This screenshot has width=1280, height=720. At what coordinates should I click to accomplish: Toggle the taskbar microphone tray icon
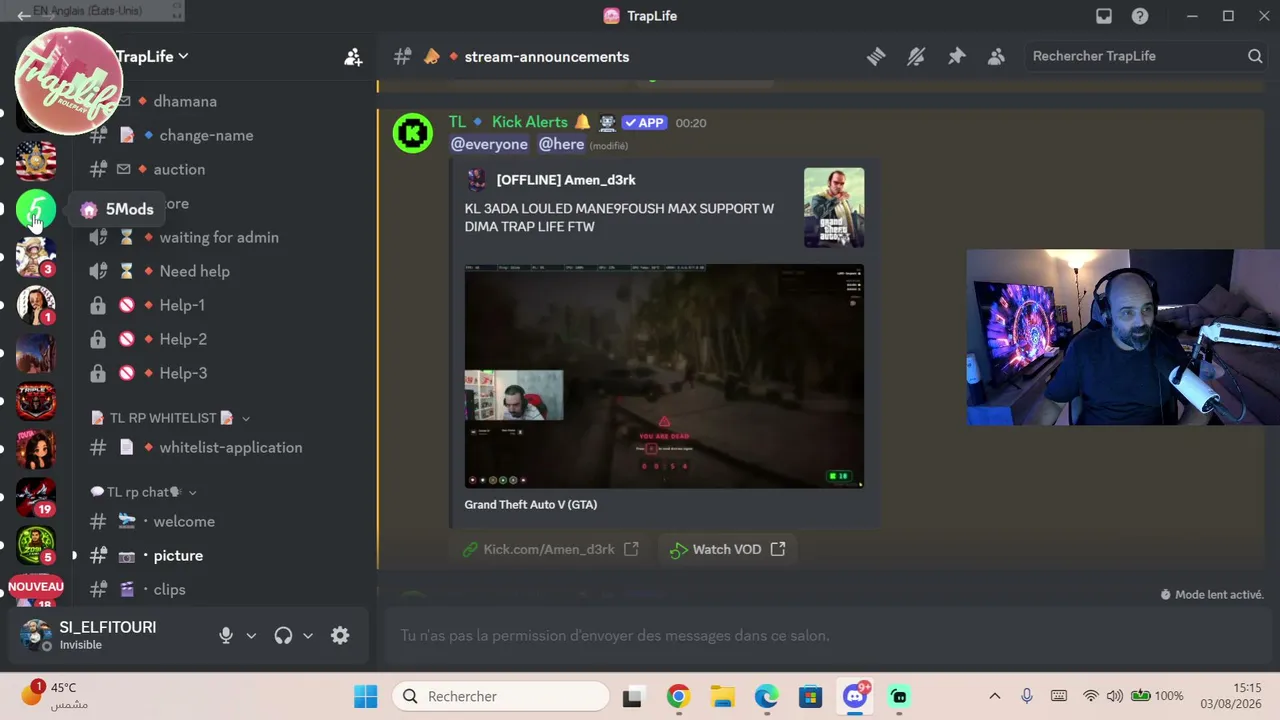pos(1027,696)
